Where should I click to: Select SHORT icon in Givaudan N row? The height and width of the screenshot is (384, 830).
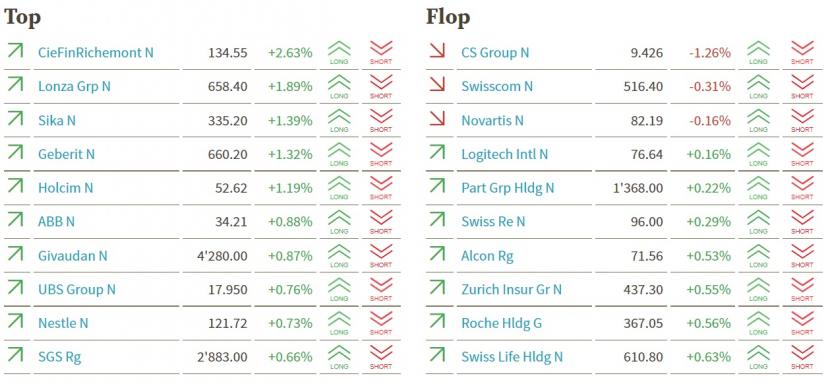381,255
